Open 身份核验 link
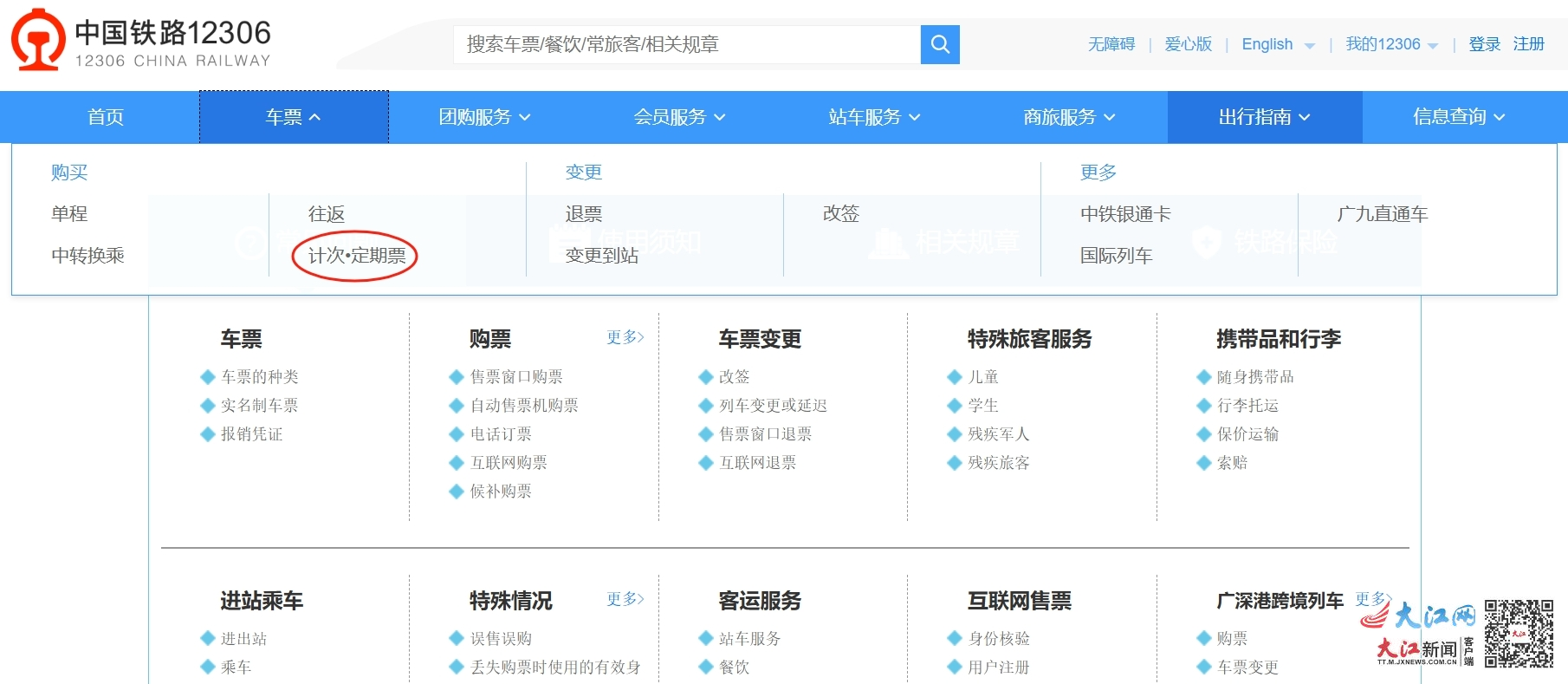The image size is (1568, 684). 999,638
